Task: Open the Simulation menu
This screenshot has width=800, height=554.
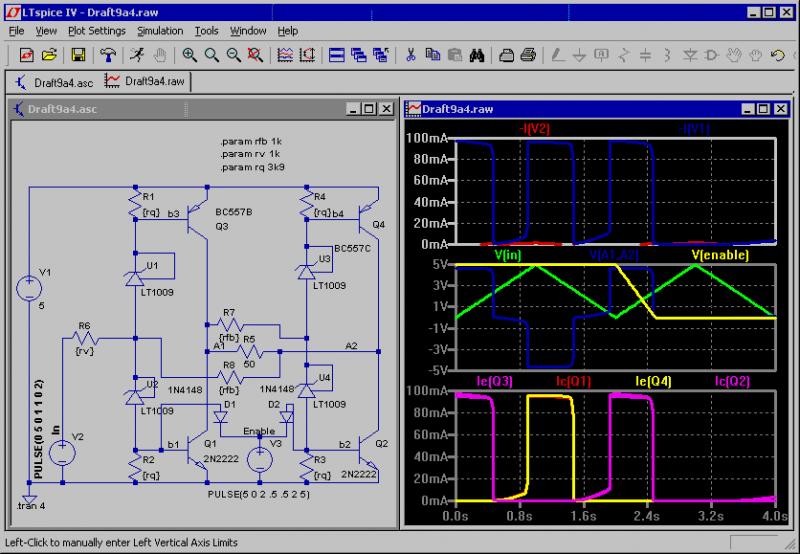Action: tap(160, 31)
